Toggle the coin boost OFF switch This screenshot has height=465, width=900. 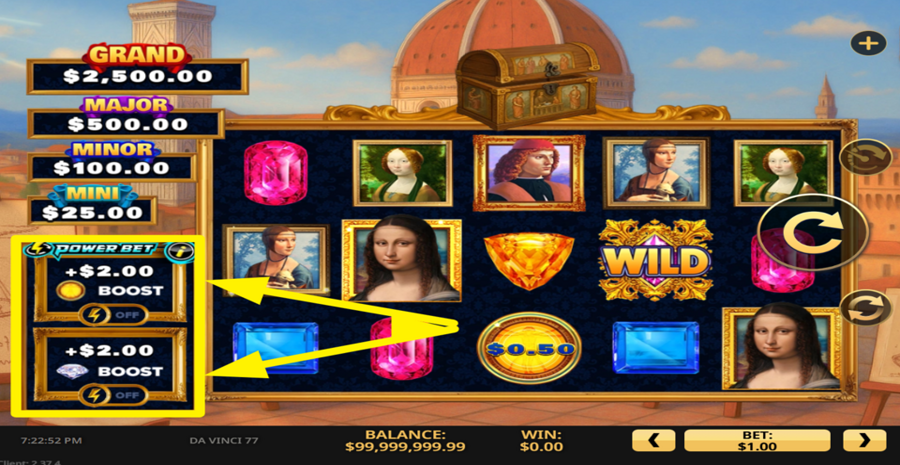coord(113,315)
